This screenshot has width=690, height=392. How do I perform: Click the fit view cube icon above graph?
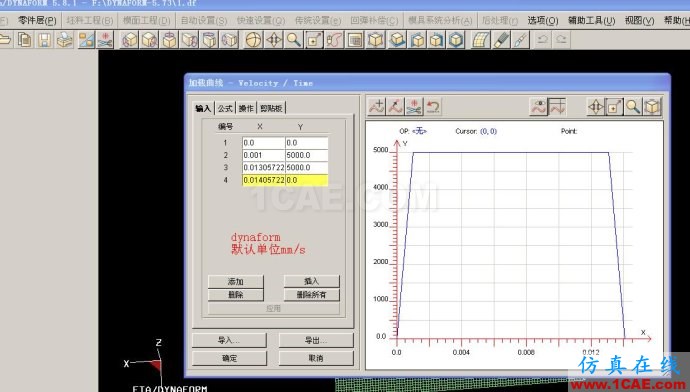pyautogui.click(x=652, y=107)
